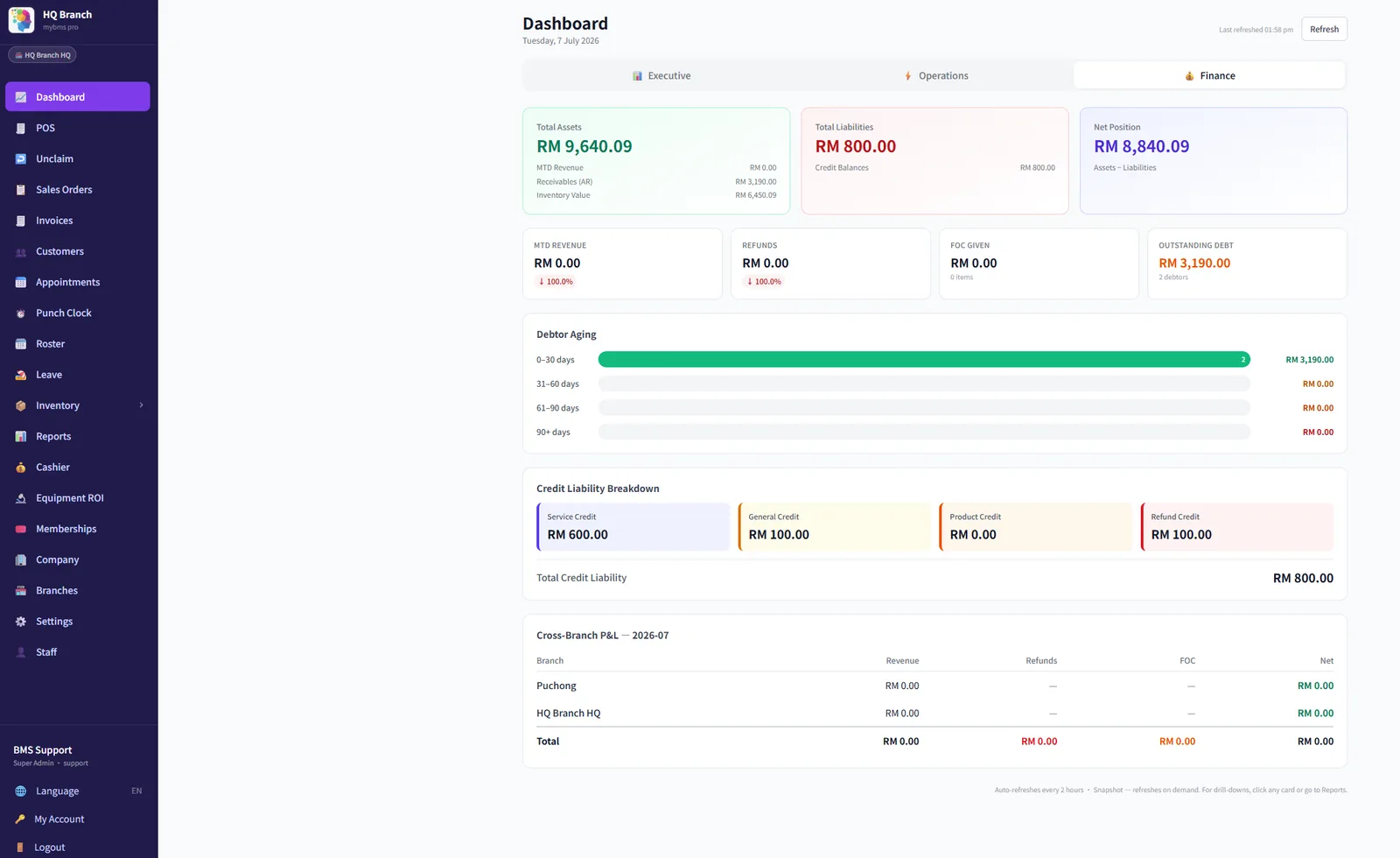
Task: Switch to the Operations tab
Action: click(x=935, y=75)
